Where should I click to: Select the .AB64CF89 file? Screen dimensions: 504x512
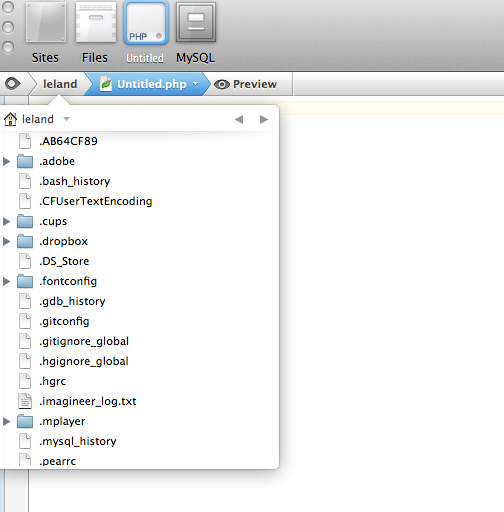(139, 141)
